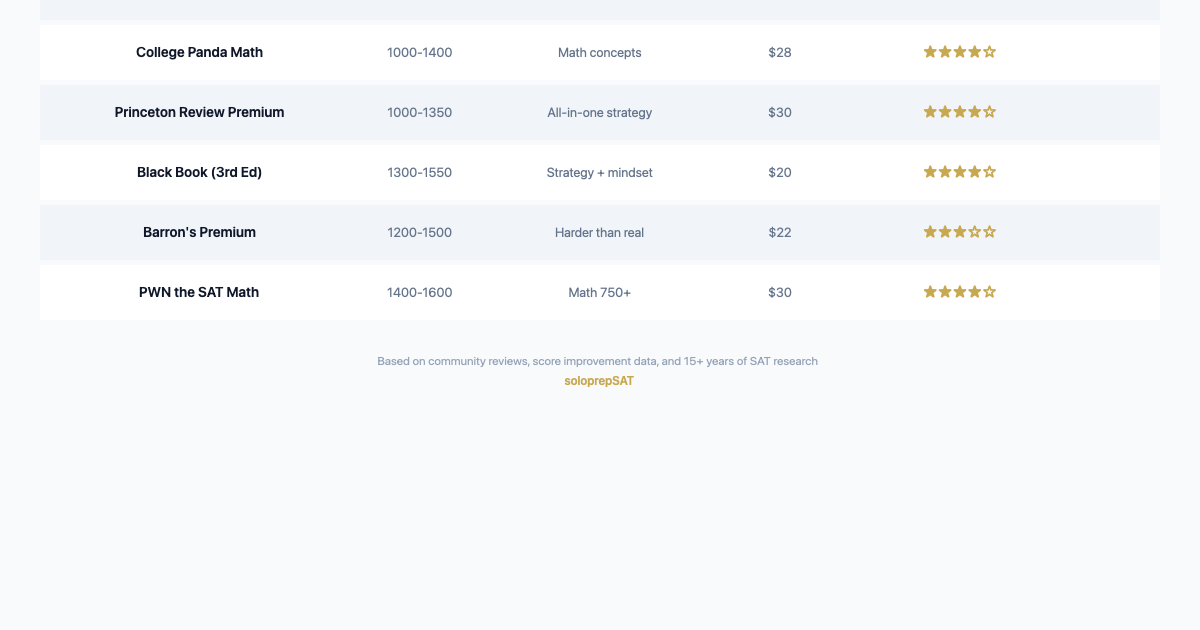Click the Black Book star rating

coord(960,172)
